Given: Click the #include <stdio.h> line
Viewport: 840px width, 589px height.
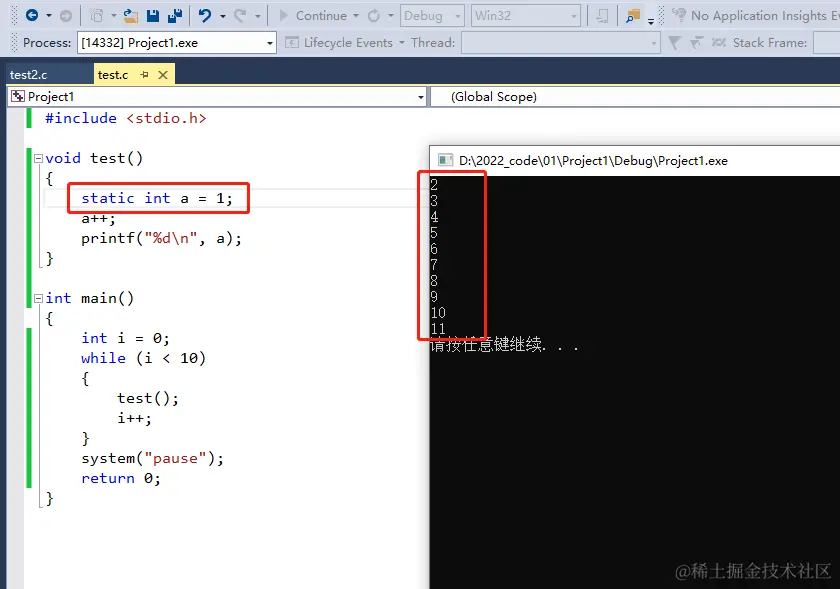Looking at the screenshot, I should (126, 118).
